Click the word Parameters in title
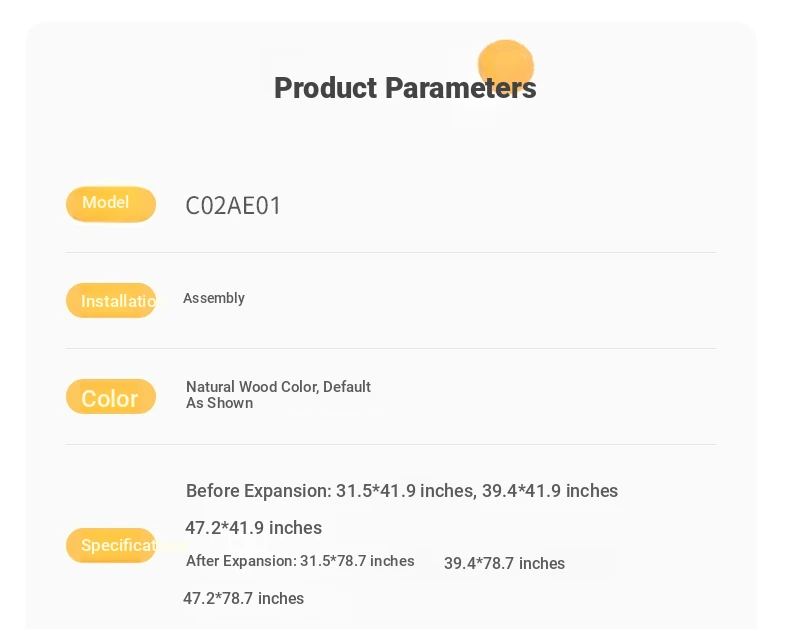Viewport: 790px width, 629px height. [x=461, y=88]
